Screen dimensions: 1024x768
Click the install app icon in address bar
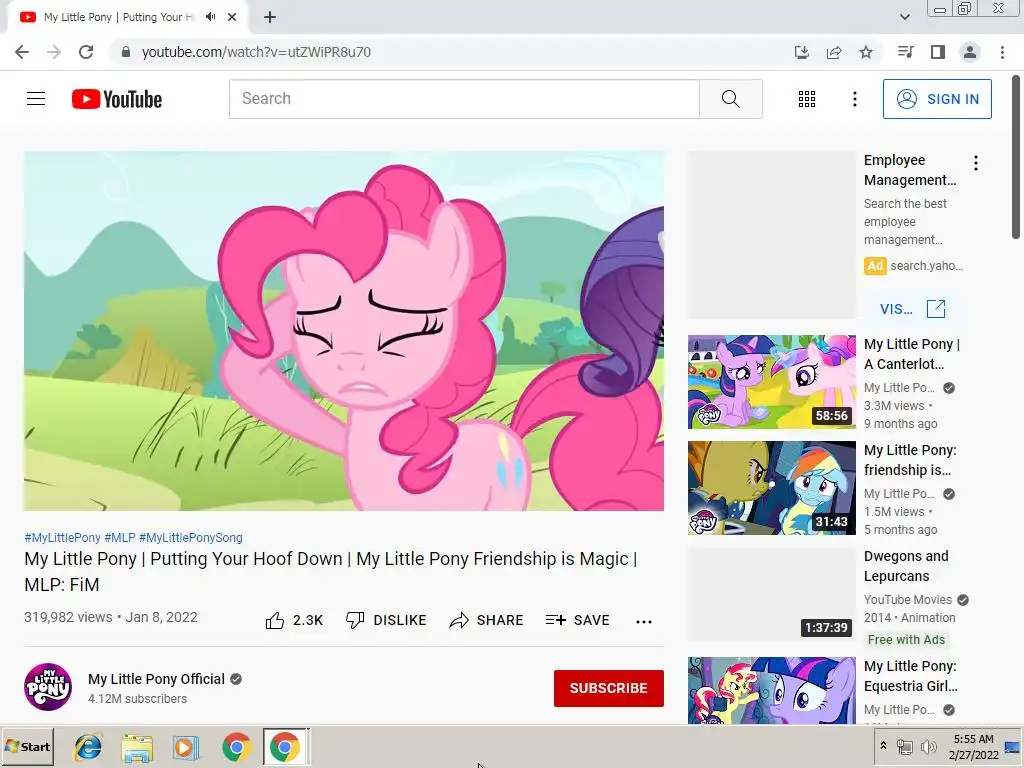[801, 52]
